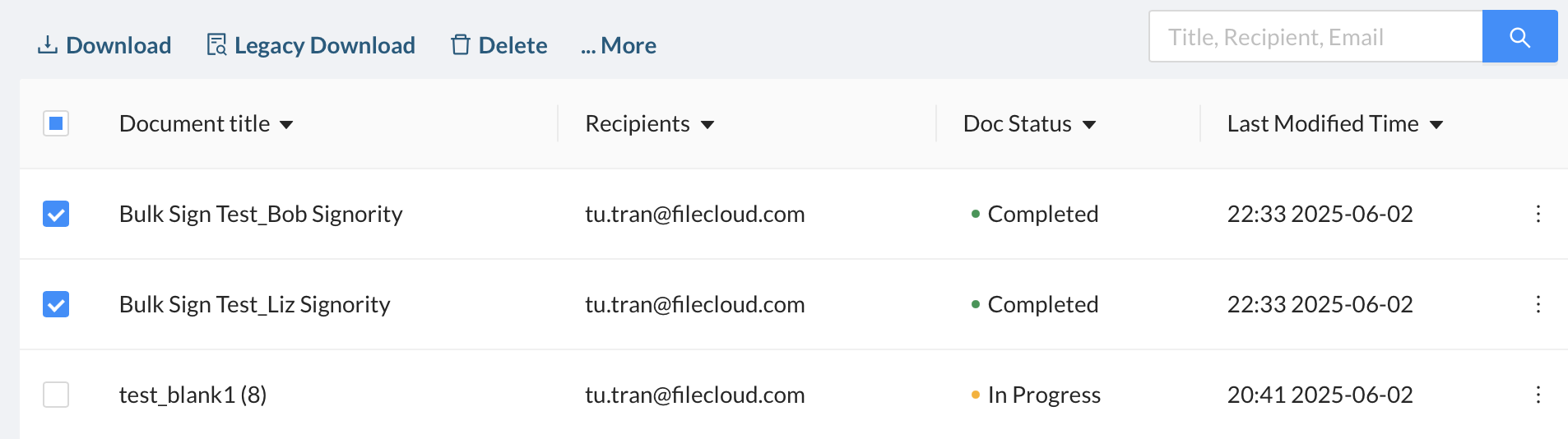Open kebab menu for test_blank1 (8)
The width and height of the screenshot is (1568, 439).
click(1538, 395)
